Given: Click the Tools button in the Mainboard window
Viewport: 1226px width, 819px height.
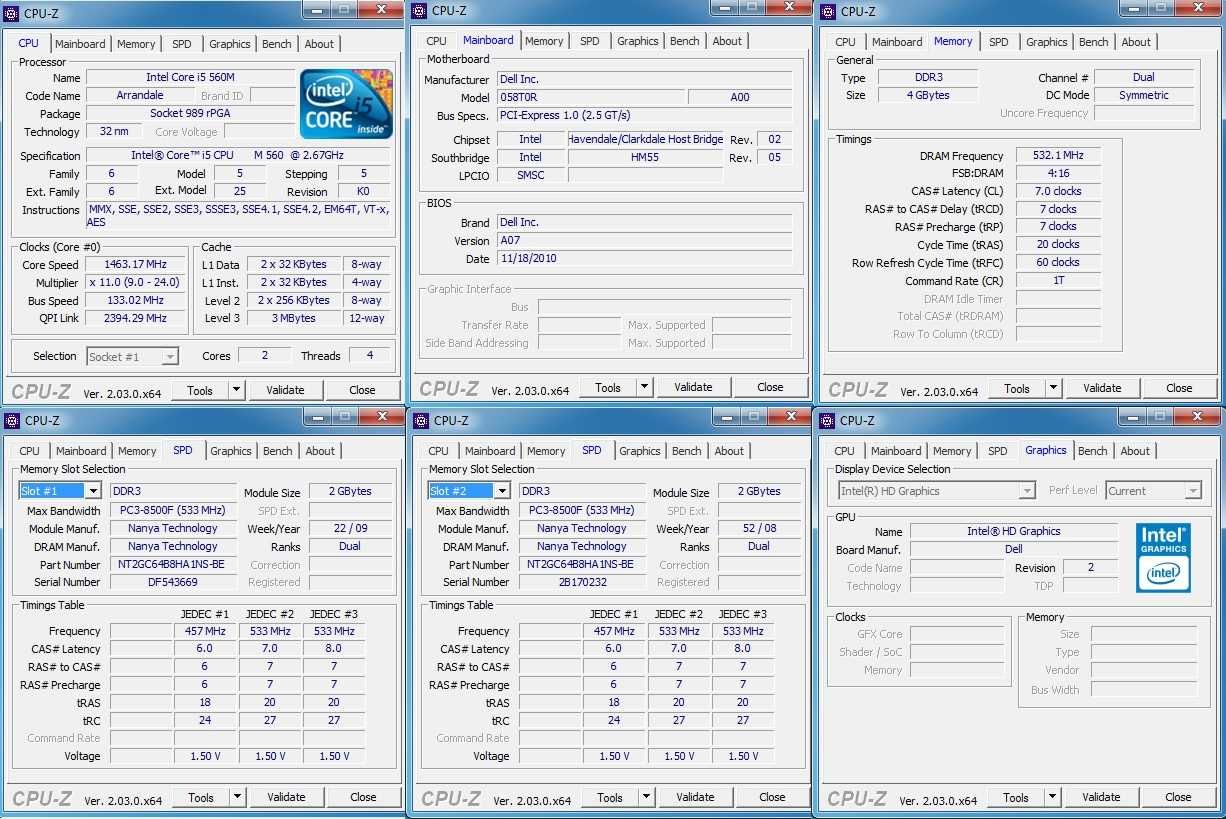Looking at the screenshot, I should [x=608, y=387].
